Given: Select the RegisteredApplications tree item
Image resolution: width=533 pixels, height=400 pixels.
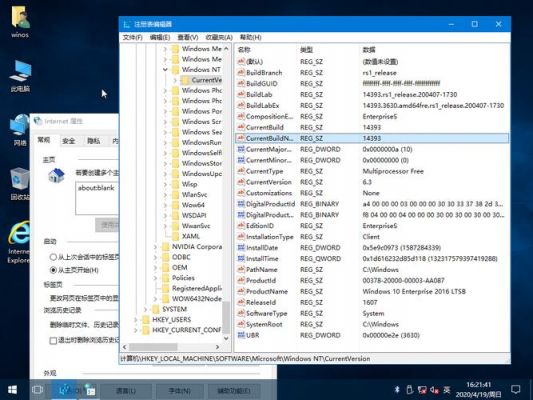Looking at the screenshot, I should point(197,289).
